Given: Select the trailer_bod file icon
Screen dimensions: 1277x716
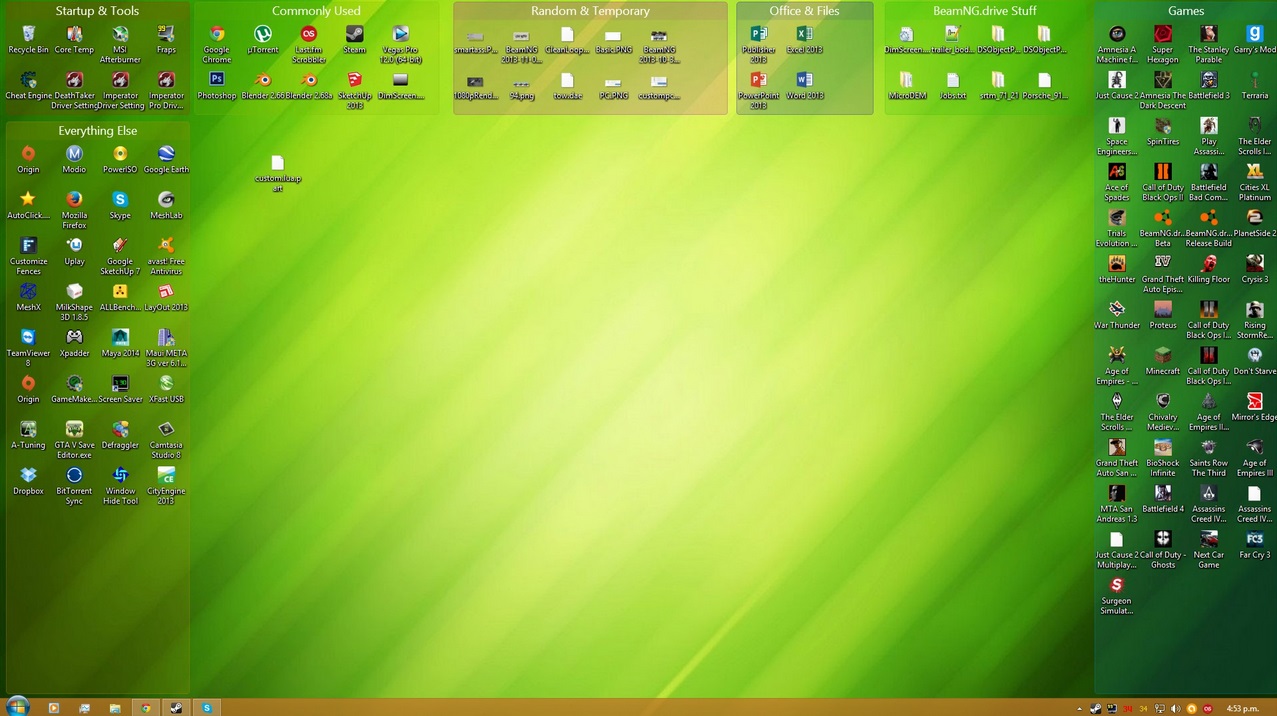Looking at the screenshot, I should pos(952,40).
